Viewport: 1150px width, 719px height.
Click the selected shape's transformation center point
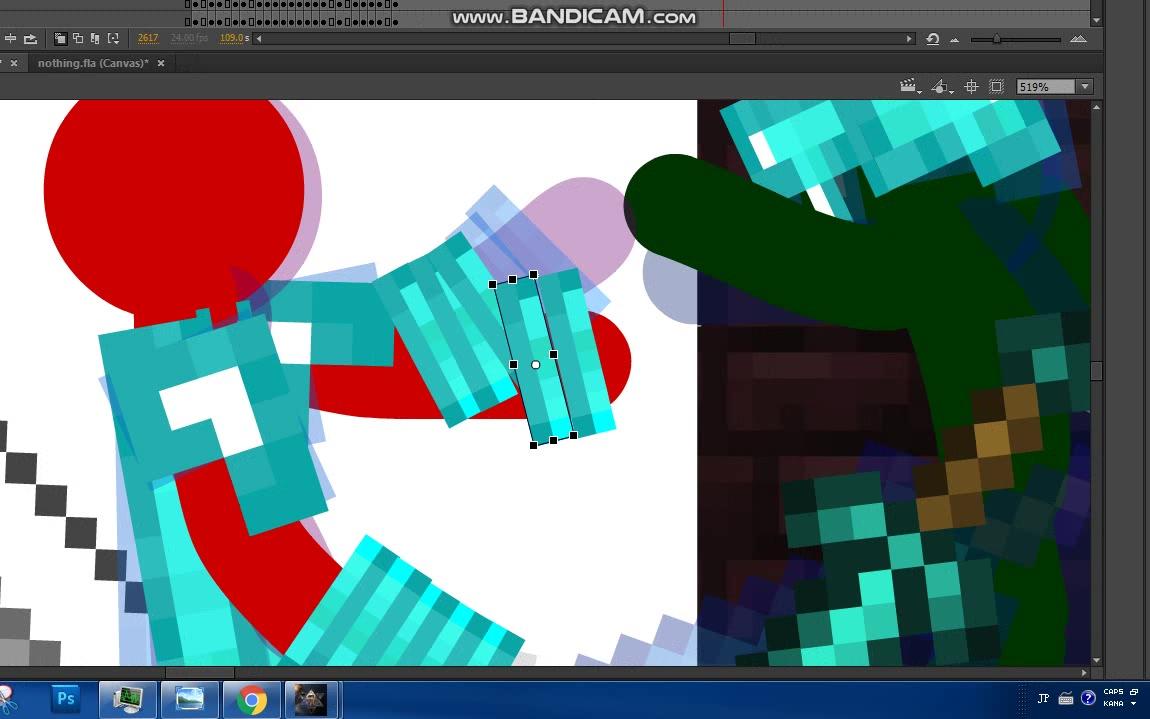point(535,365)
